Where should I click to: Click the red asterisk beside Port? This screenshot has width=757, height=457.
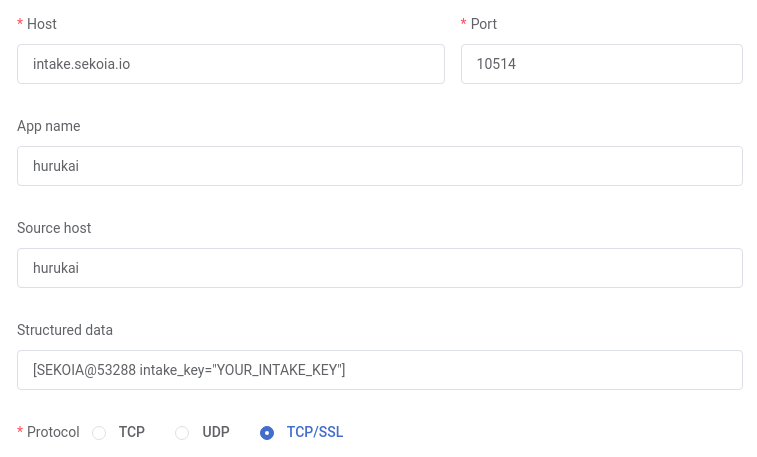coord(464,24)
